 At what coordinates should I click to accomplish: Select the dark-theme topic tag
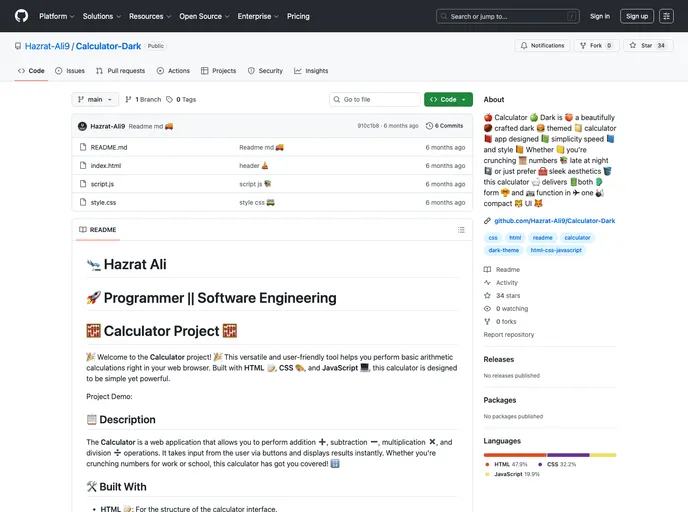pyautogui.click(x=504, y=250)
